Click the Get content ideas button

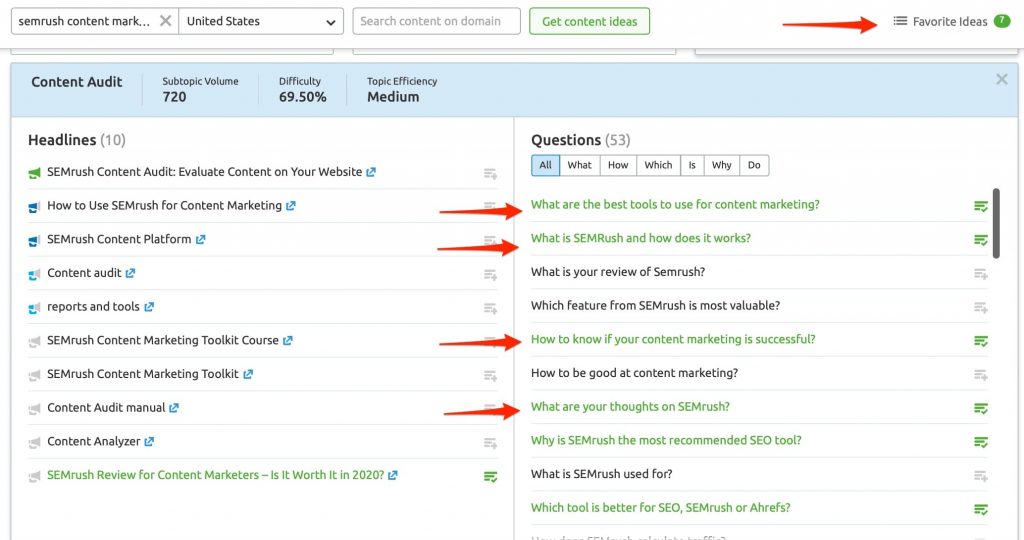[589, 21]
